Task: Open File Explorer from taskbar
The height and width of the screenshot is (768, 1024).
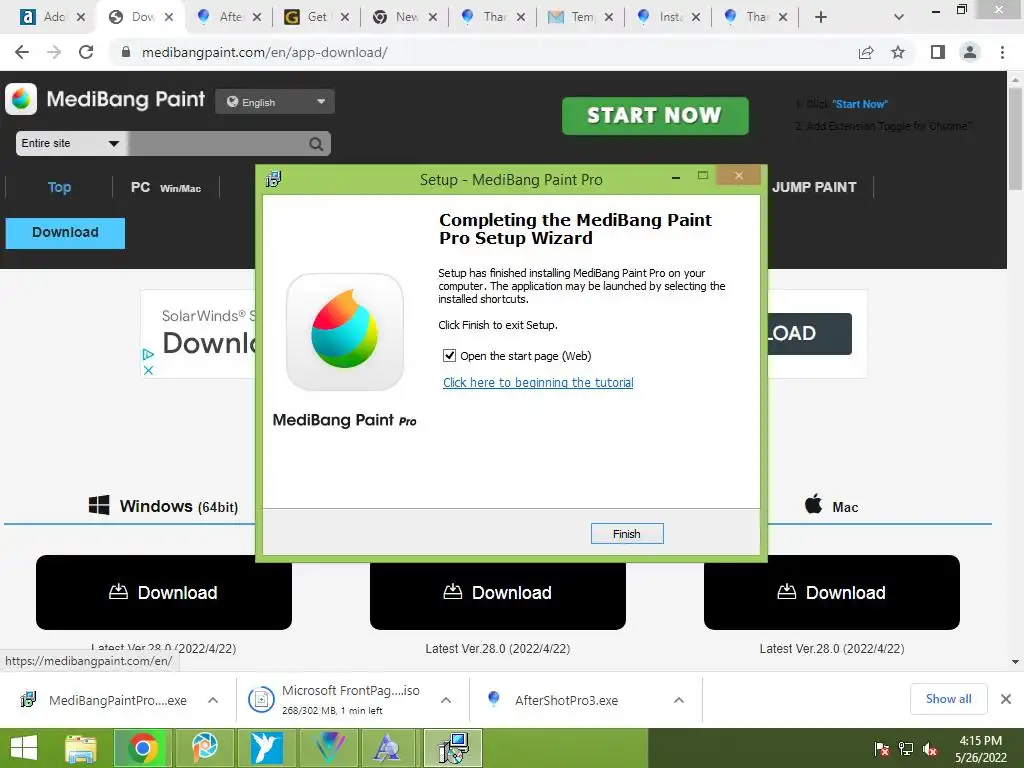Action: tap(81, 748)
